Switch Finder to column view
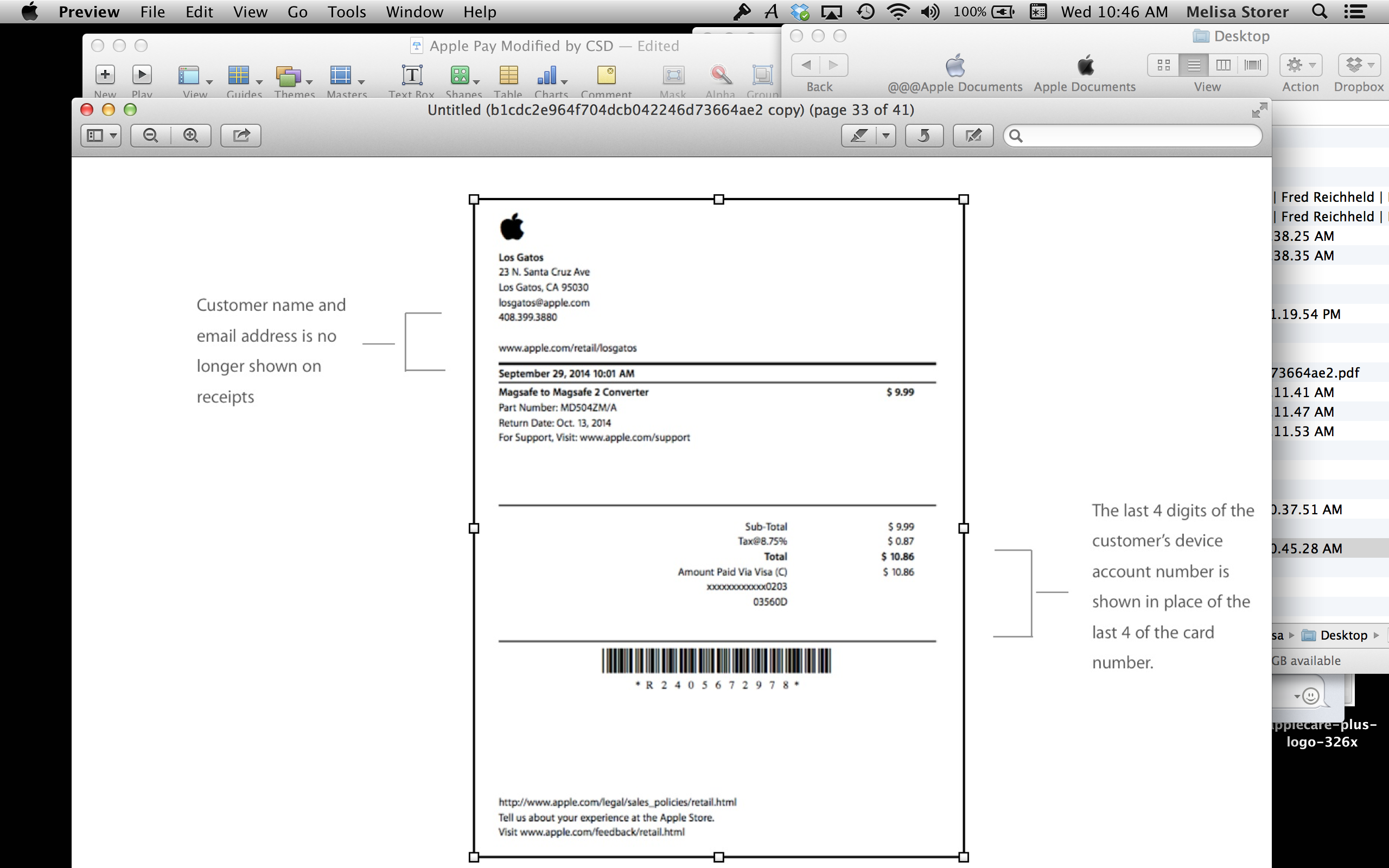Screen dimensions: 1389x868 click(x=1223, y=65)
